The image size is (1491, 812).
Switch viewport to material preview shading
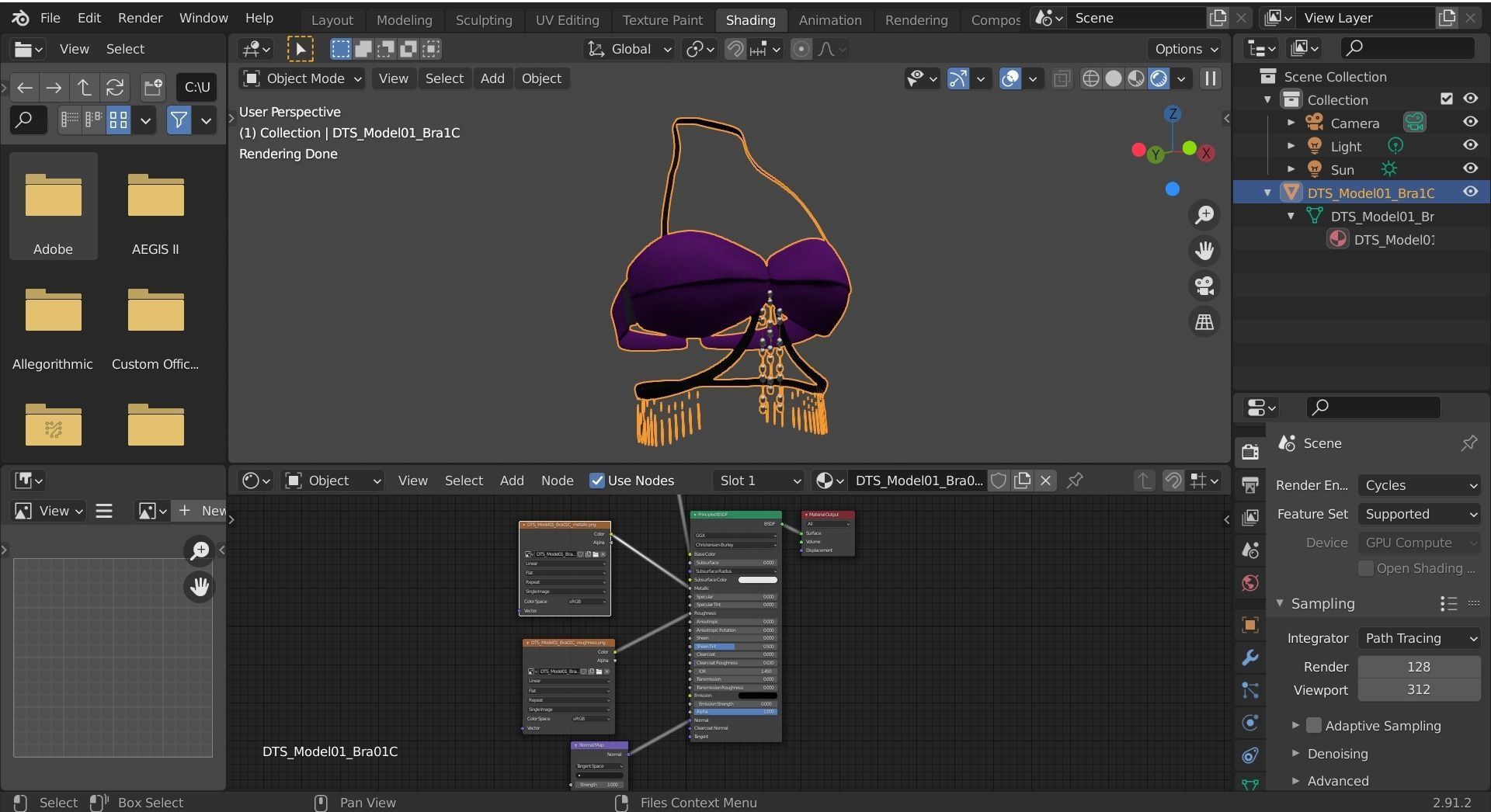(x=1135, y=78)
